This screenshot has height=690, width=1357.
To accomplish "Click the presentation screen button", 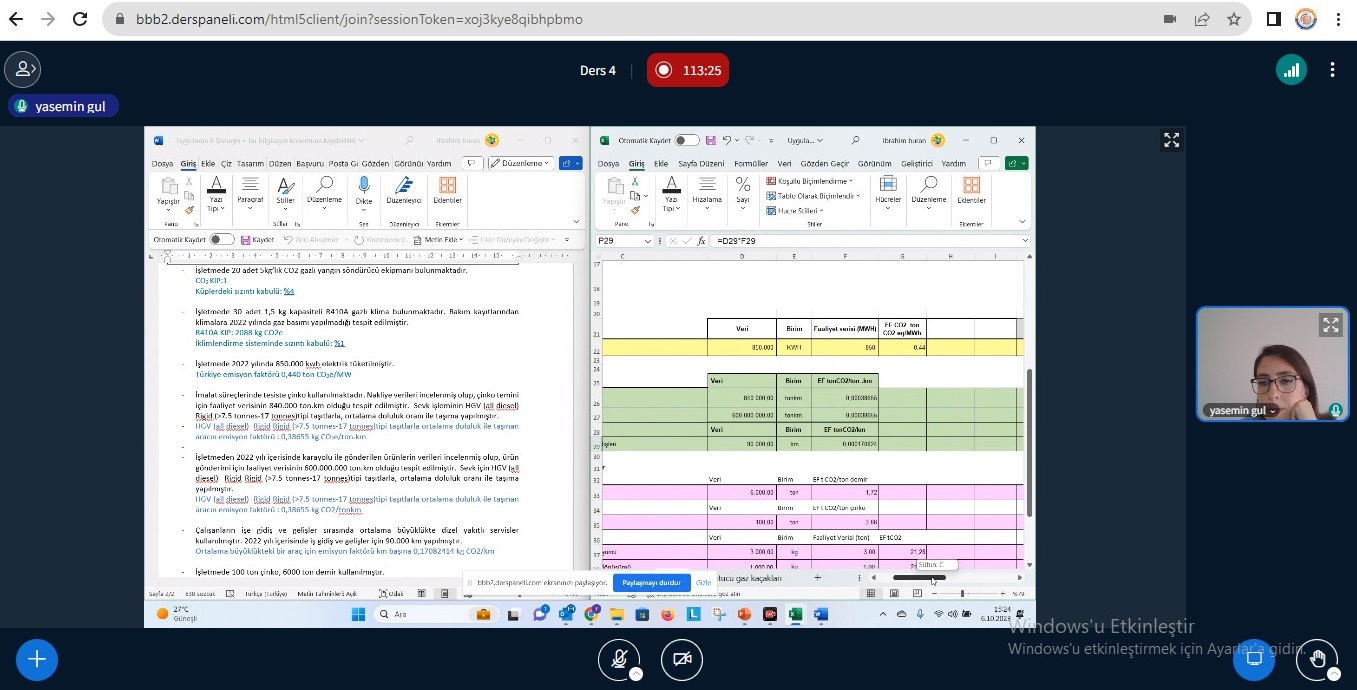I will [1253, 659].
